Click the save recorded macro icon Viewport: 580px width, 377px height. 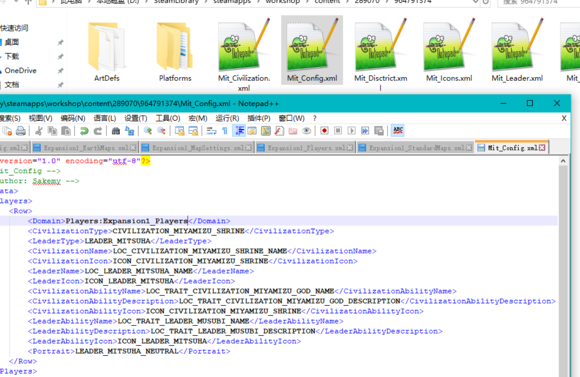click(379, 131)
